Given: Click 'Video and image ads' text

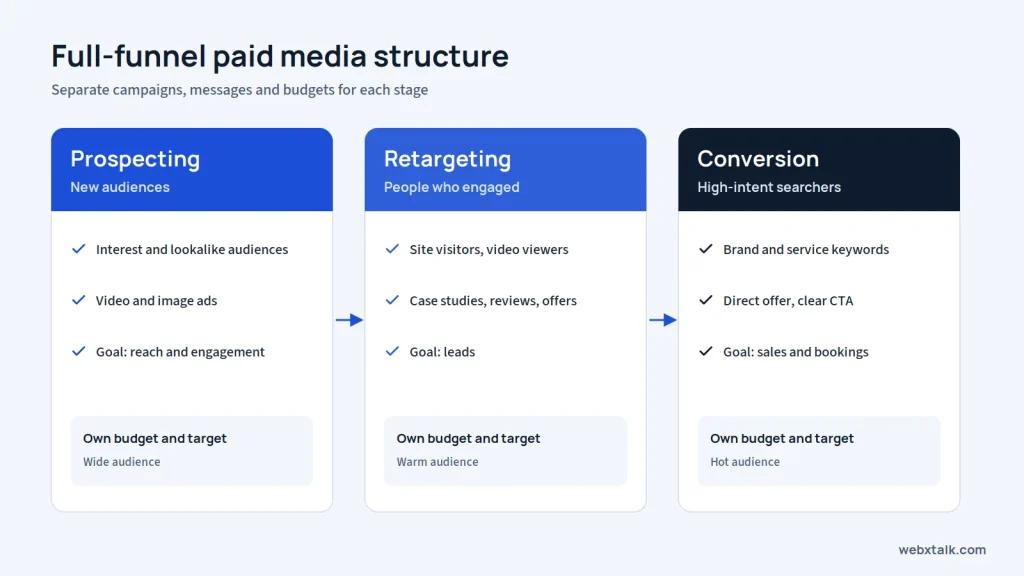Looking at the screenshot, I should click(156, 301).
